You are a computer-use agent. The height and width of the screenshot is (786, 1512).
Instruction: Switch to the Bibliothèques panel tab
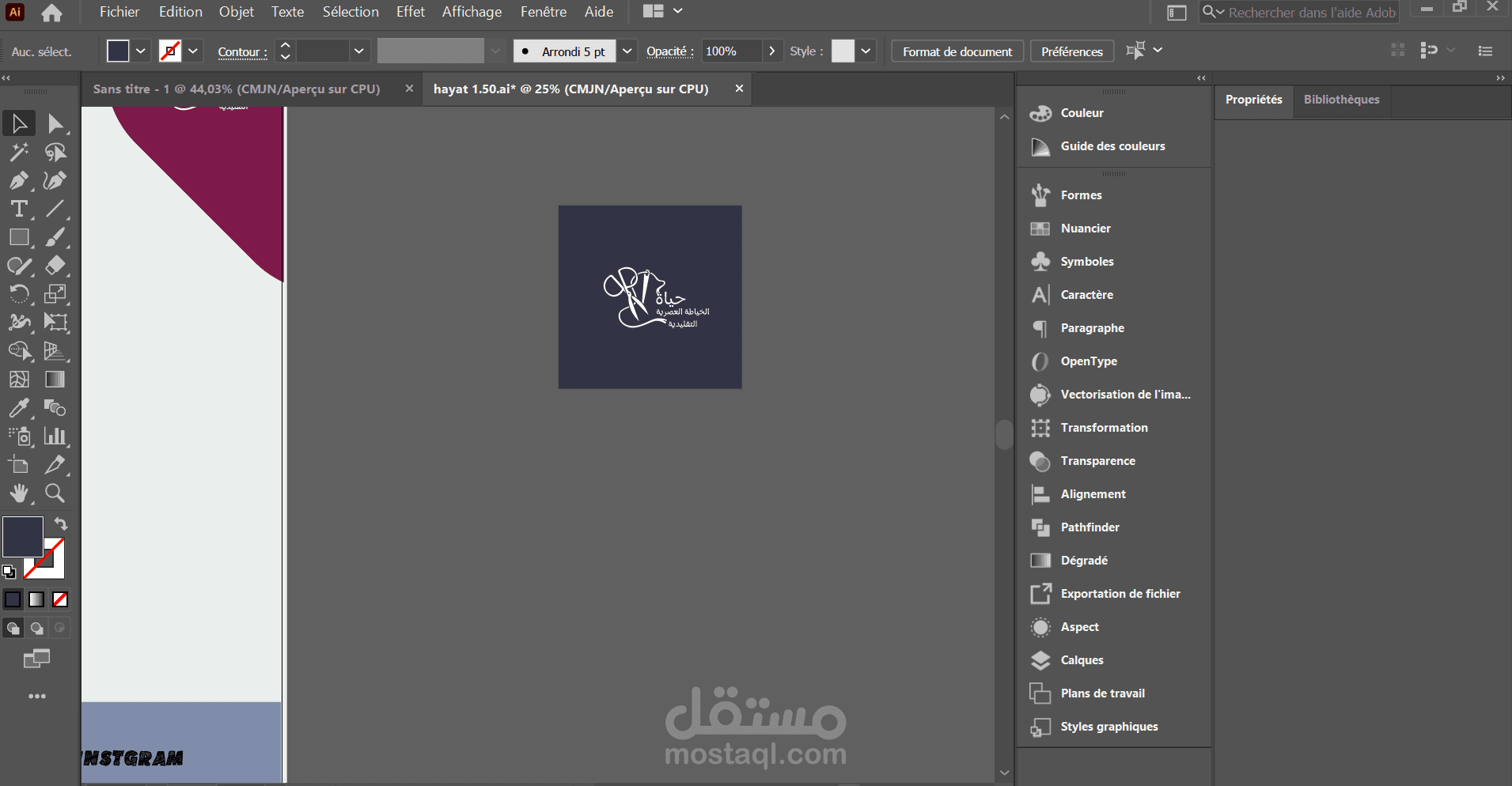pos(1341,100)
